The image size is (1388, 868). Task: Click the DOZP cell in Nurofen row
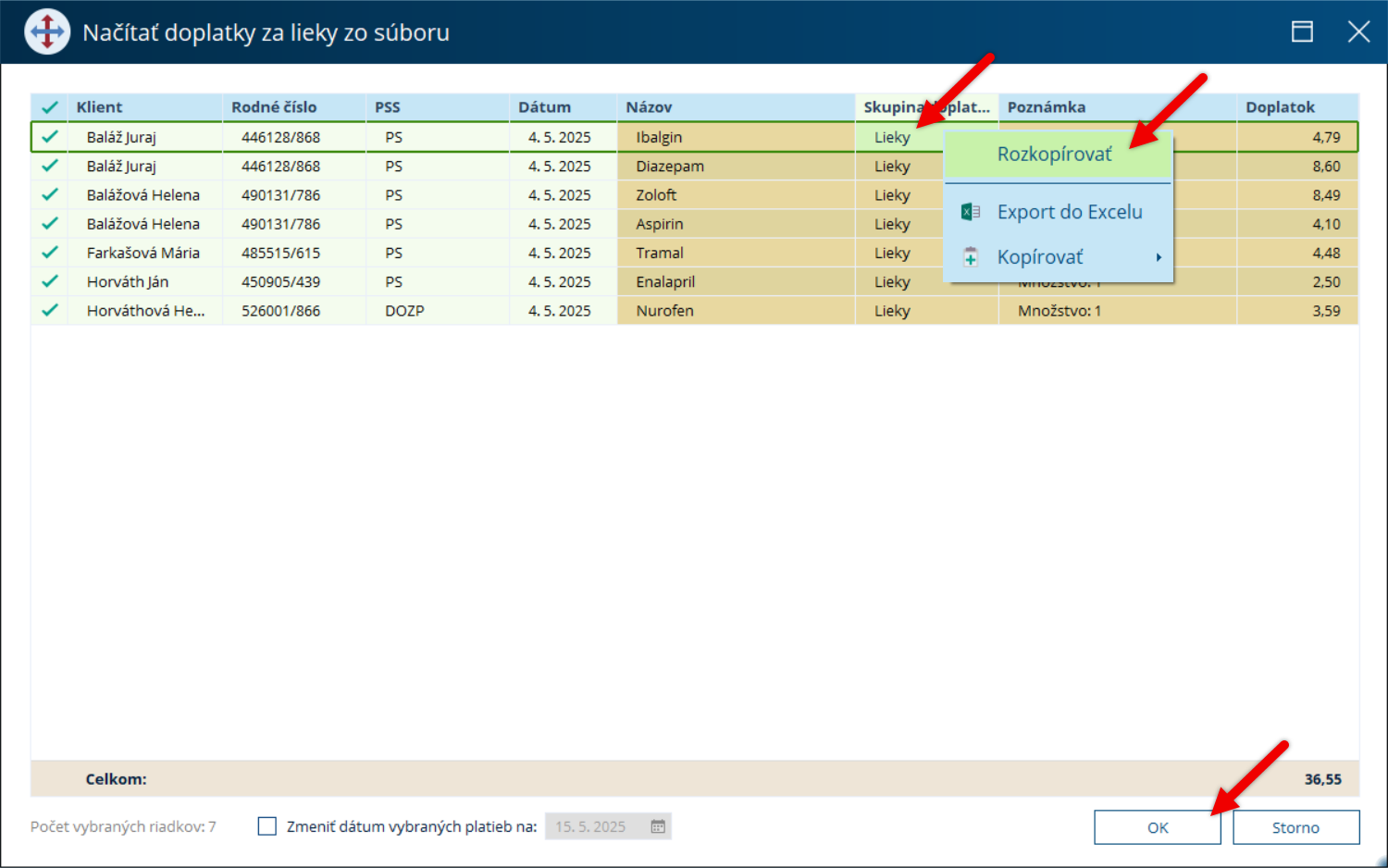point(438,311)
